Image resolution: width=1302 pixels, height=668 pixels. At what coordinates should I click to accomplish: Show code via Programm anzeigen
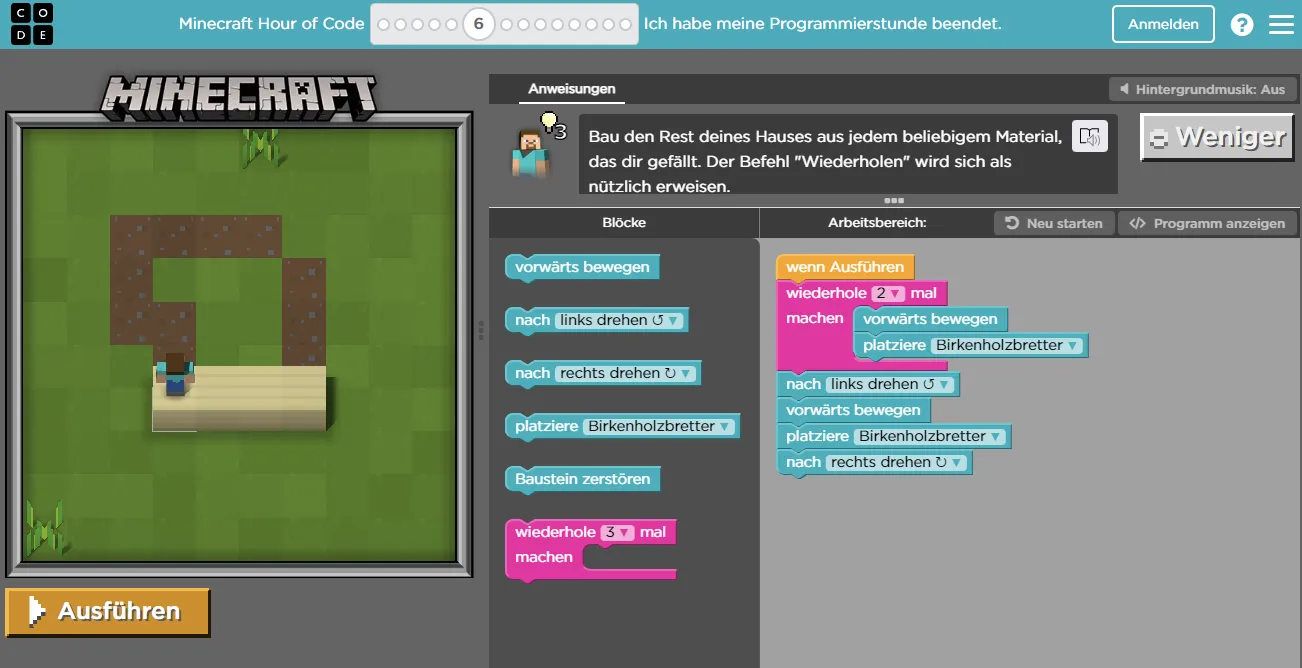[x=1207, y=223]
